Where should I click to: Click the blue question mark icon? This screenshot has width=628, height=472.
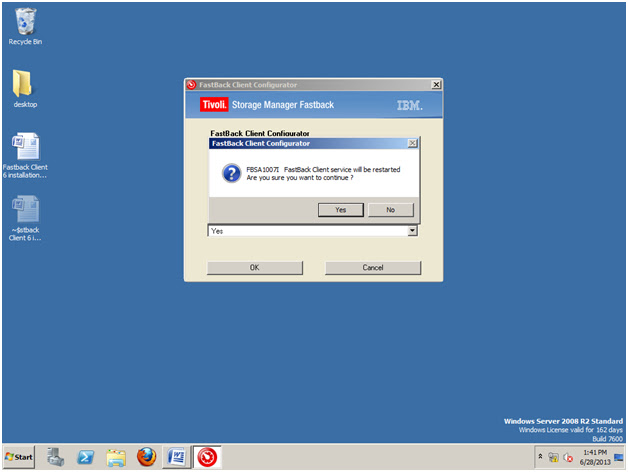click(231, 173)
